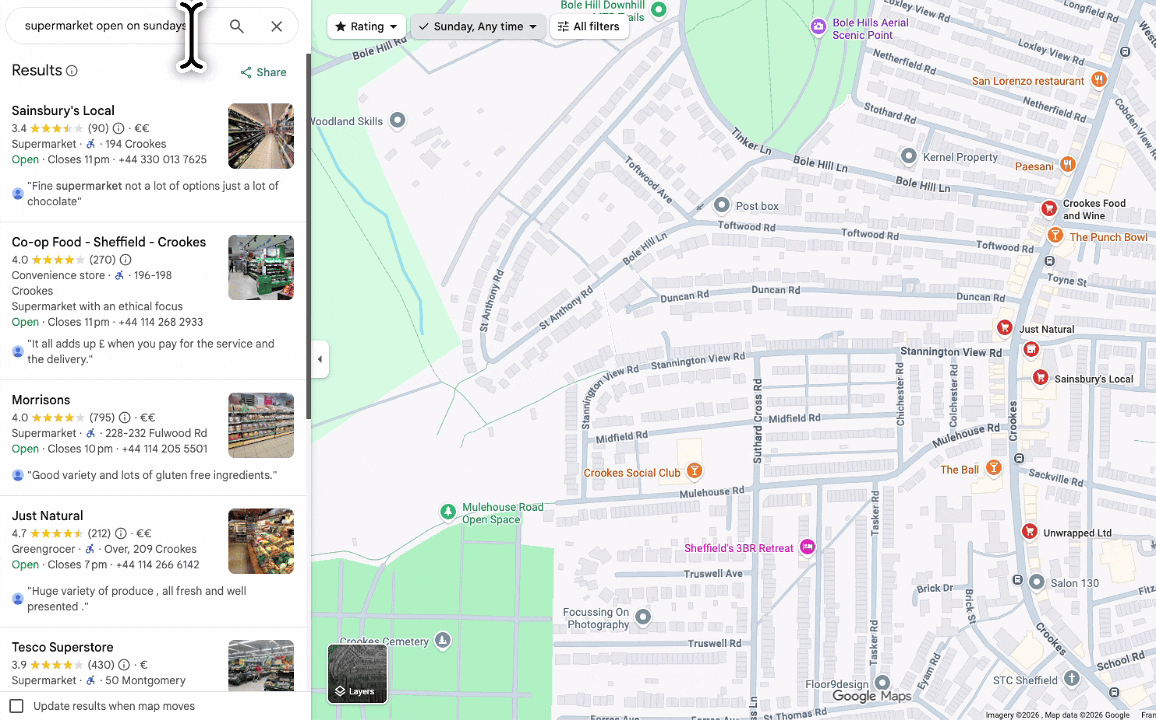This screenshot has width=1156, height=720.
Task: Click the search magnifier icon
Action: [x=237, y=27]
